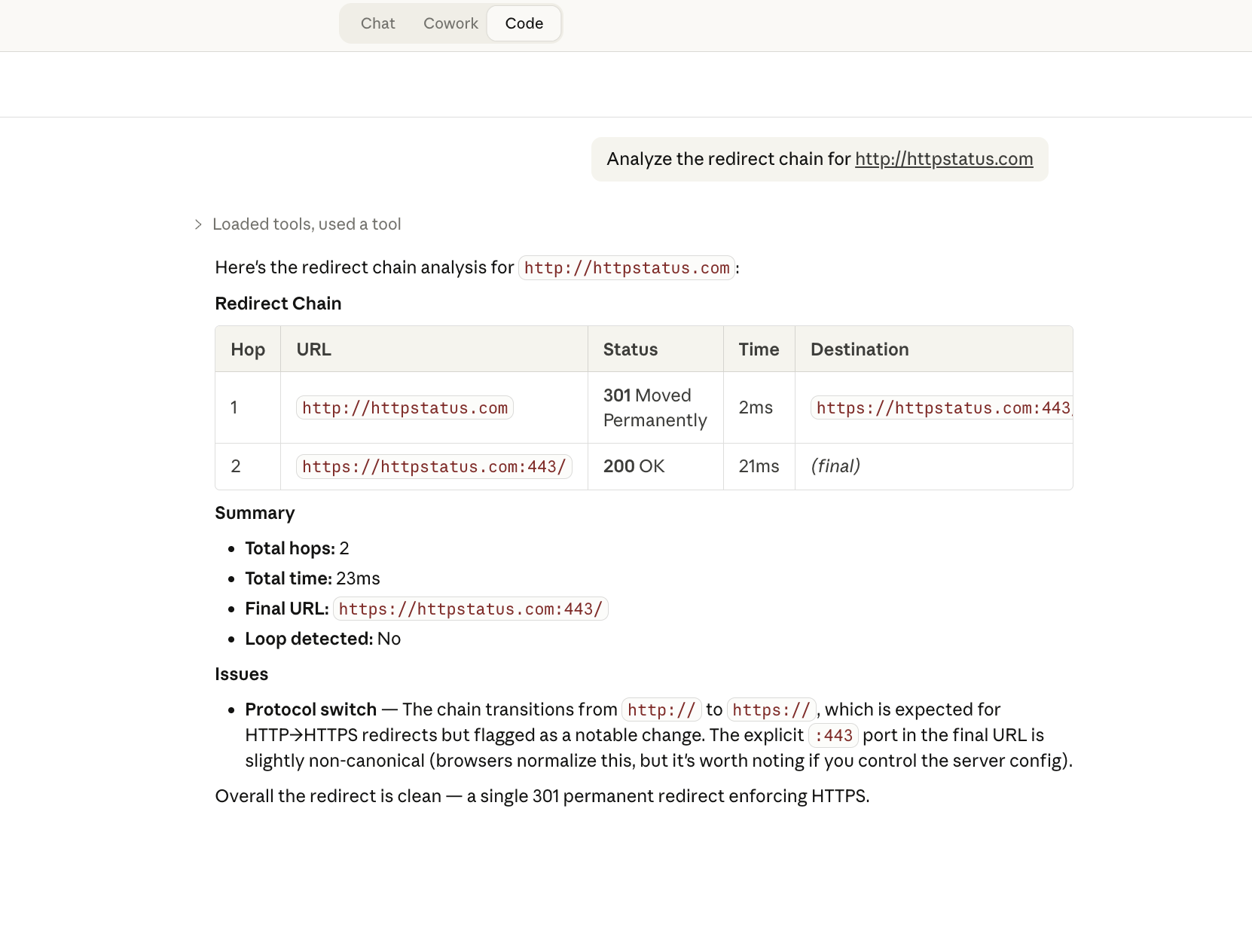Click the ':443' port code chip
Screen dimensions: 1252x952
click(x=834, y=735)
